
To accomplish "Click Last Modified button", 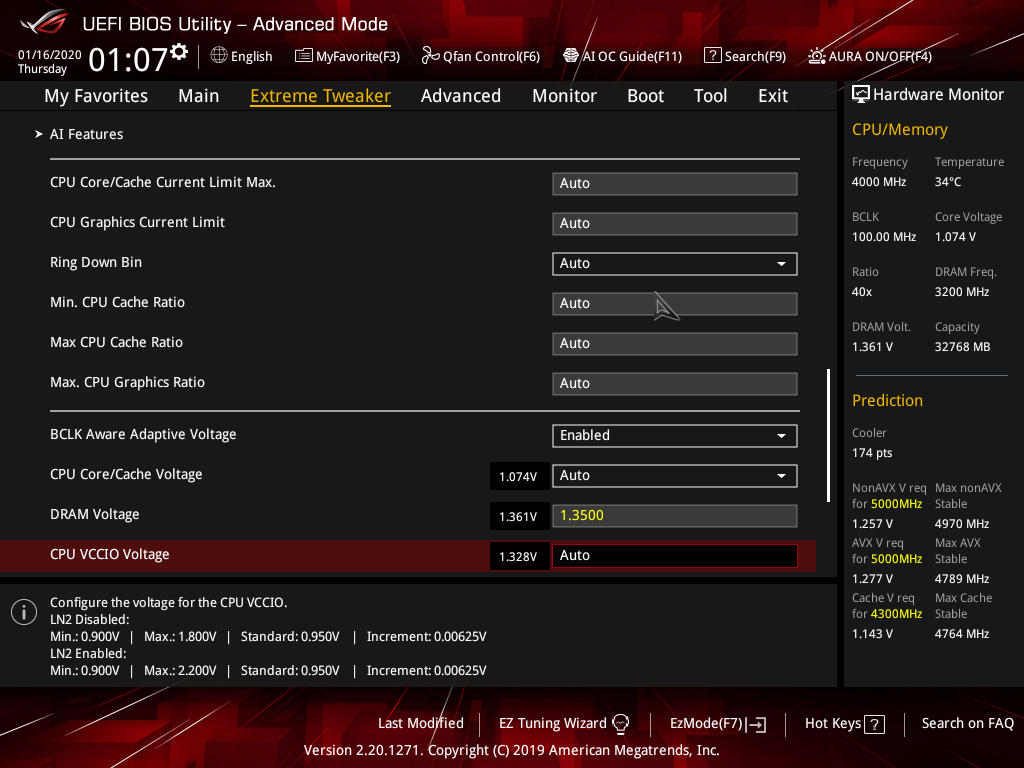I will 421,723.
